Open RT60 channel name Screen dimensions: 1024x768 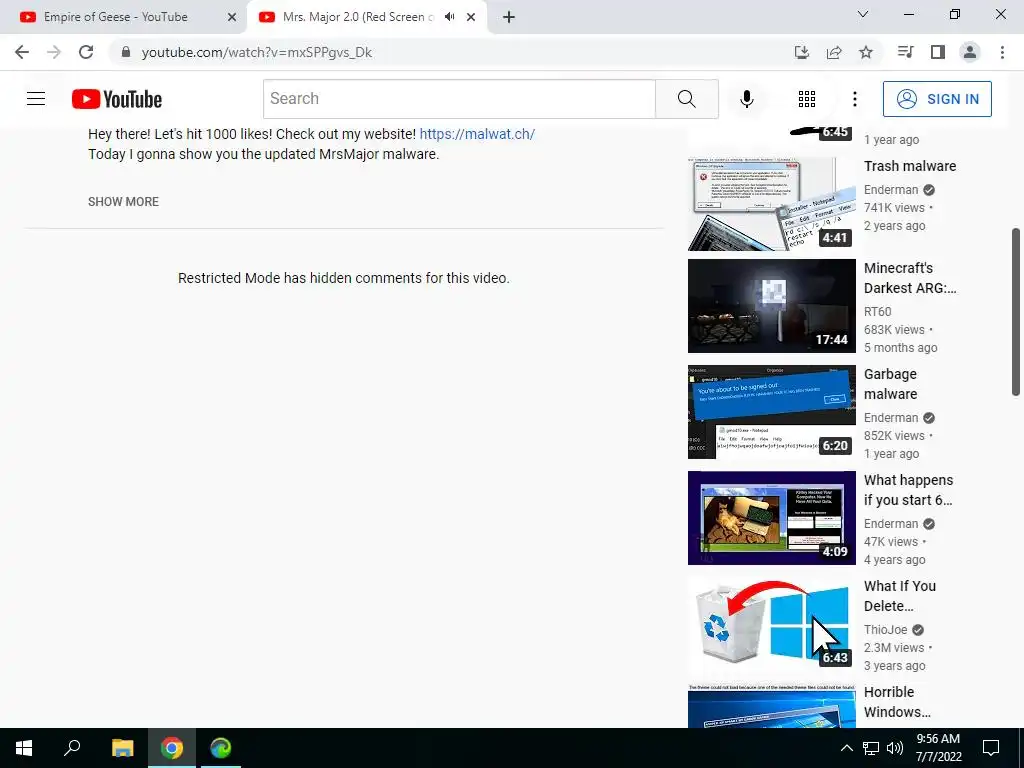tap(878, 312)
